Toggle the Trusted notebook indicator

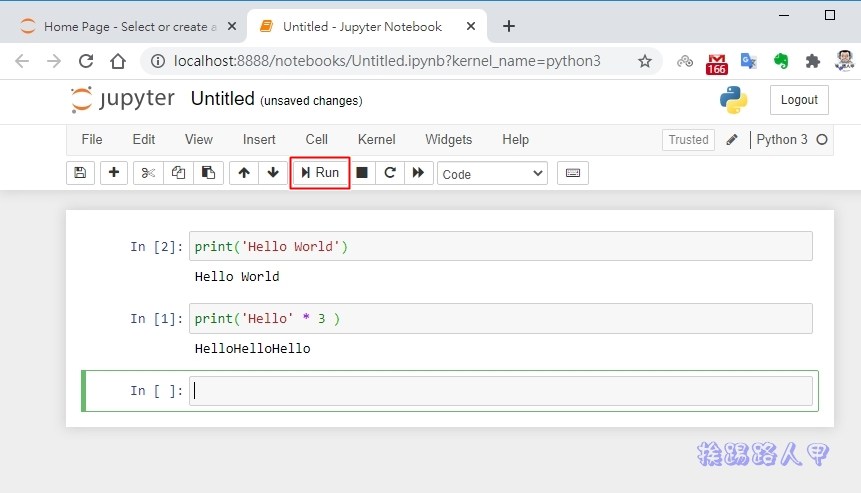click(x=688, y=140)
